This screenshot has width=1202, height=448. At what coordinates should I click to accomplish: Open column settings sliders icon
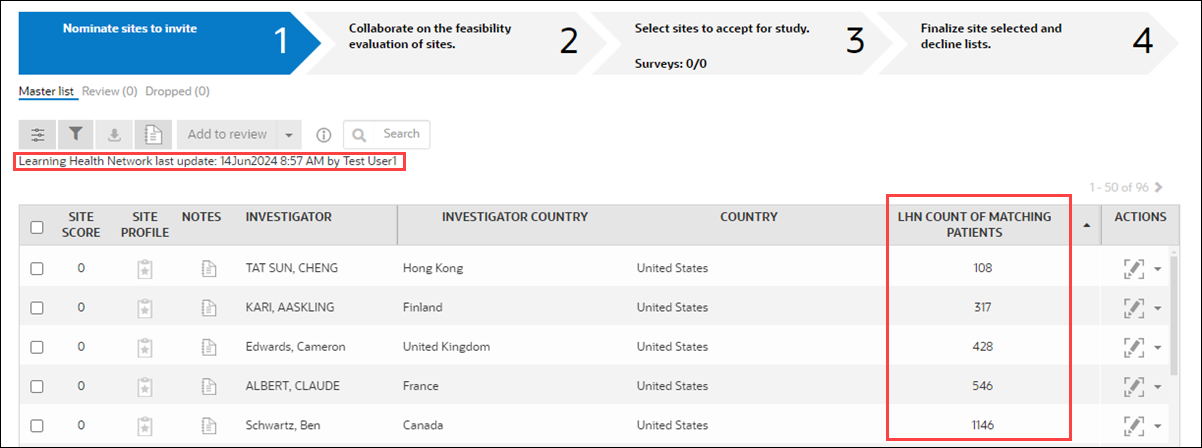pos(38,134)
